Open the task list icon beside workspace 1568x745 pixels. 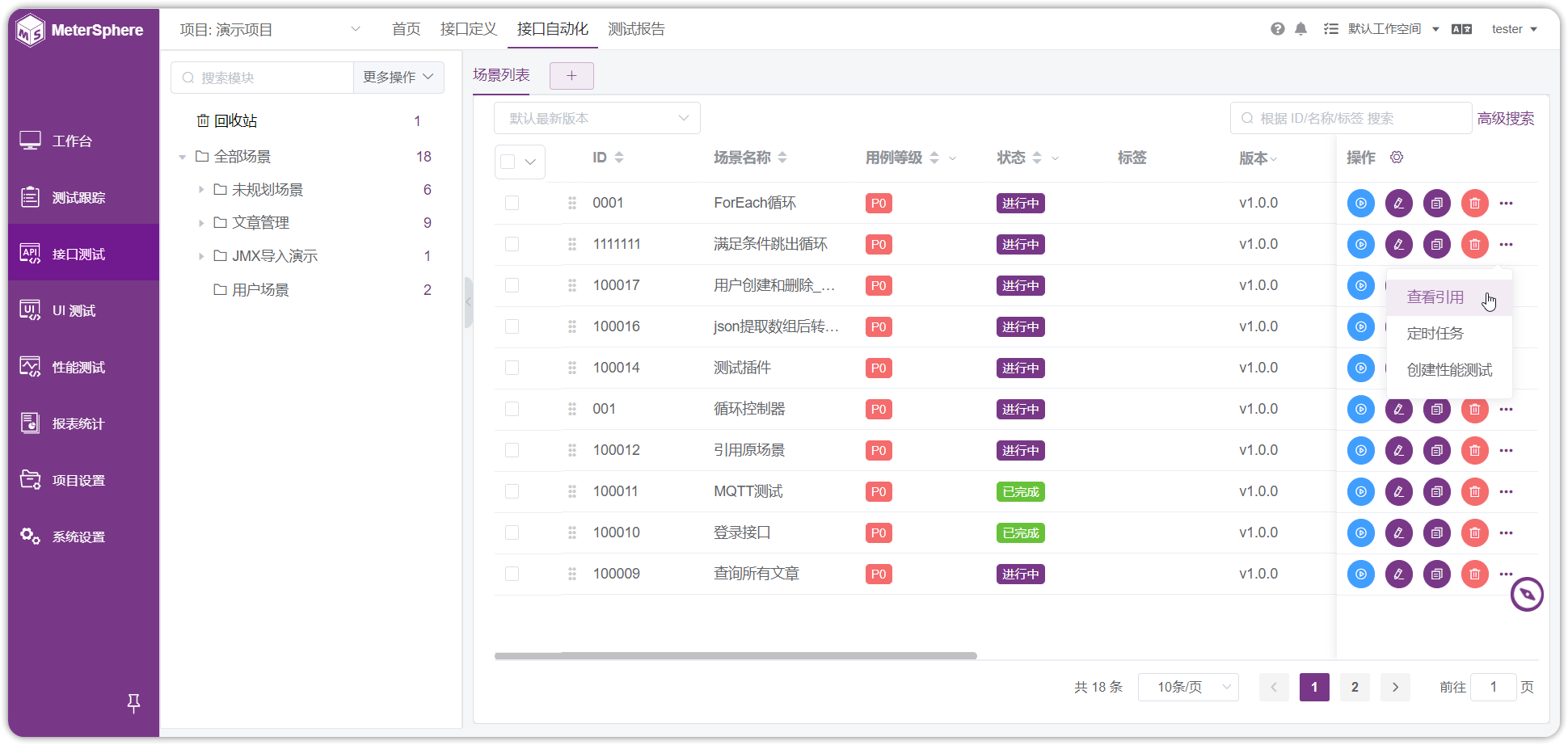pos(1330,29)
